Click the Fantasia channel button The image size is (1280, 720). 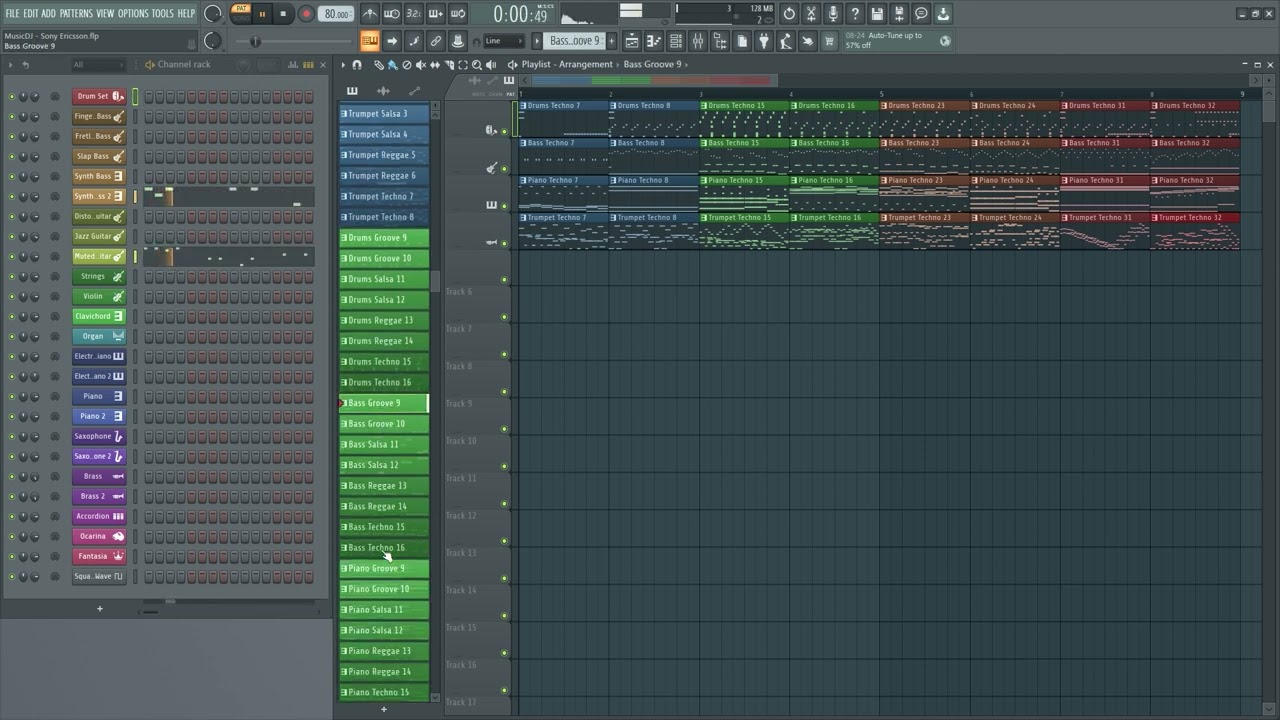[x=99, y=556]
